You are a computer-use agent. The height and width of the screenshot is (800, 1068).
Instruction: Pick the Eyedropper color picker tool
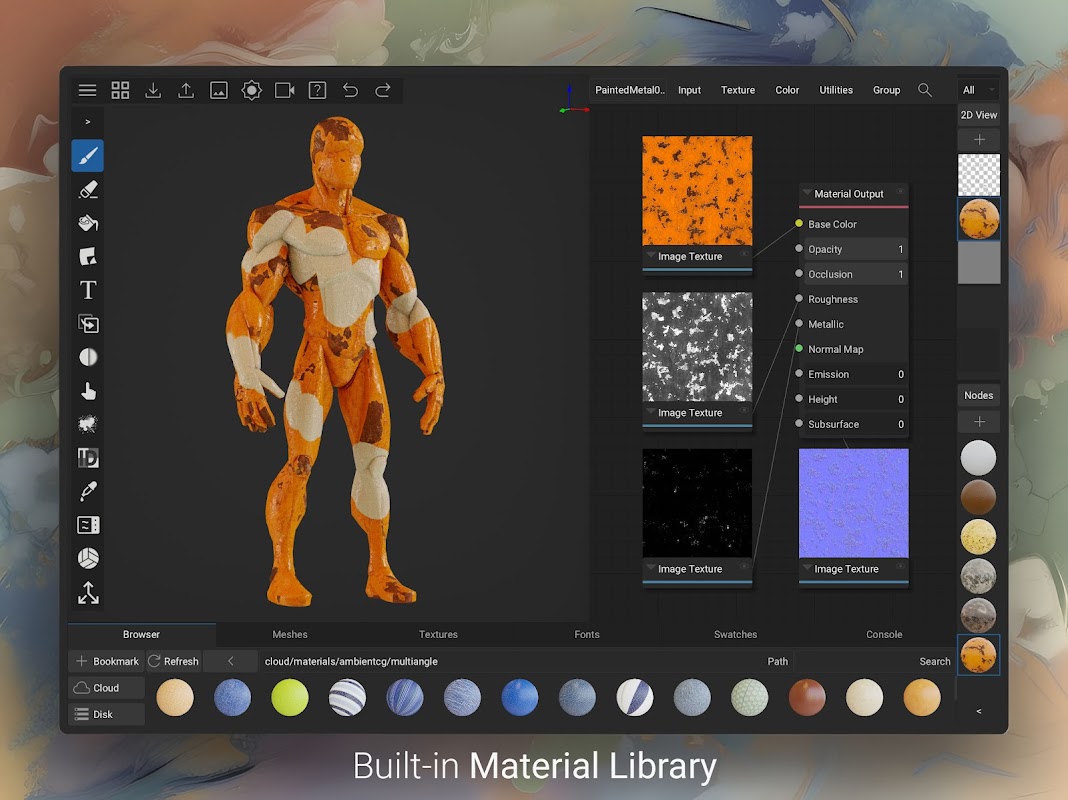[x=88, y=491]
